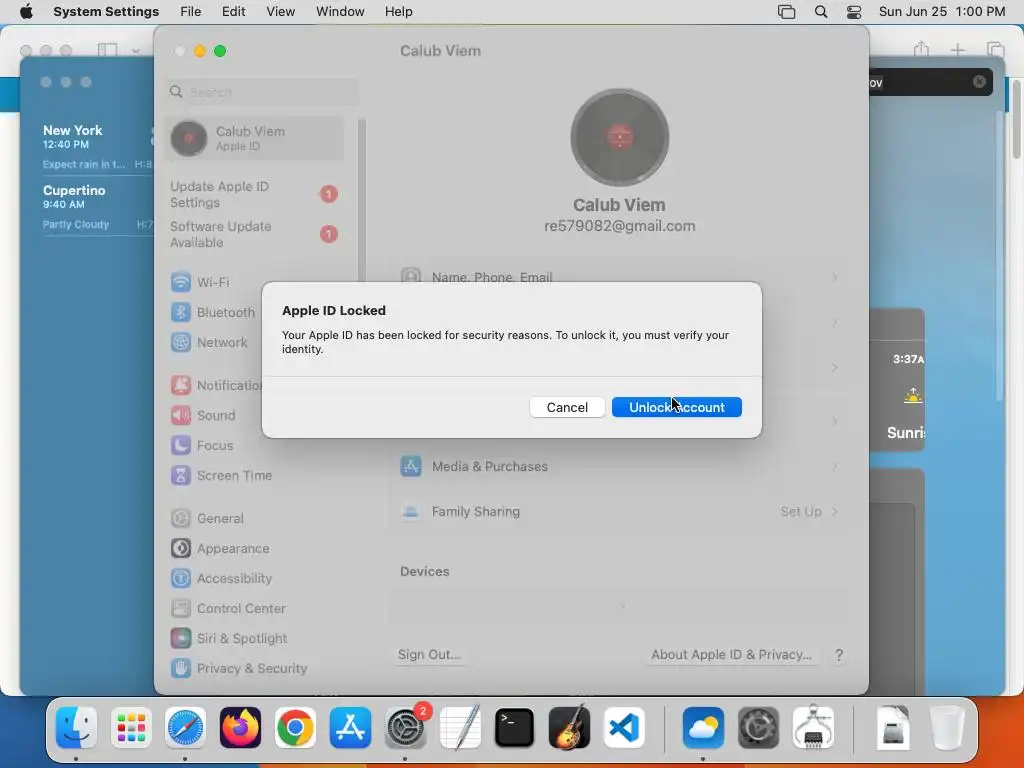The image size is (1024, 768).
Task: Open Terminal from the Dock
Action: tap(515, 728)
